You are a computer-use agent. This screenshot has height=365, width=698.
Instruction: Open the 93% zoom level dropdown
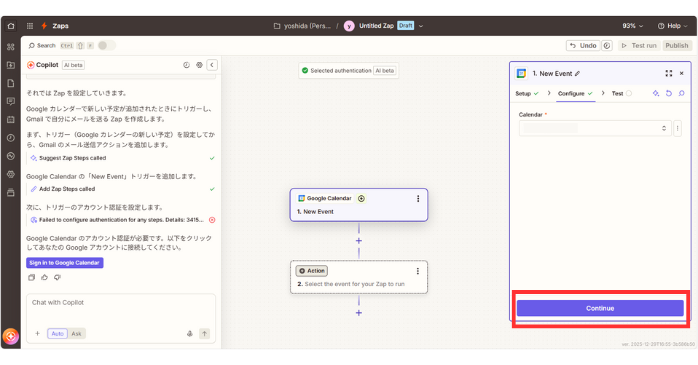(x=633, y=26)
